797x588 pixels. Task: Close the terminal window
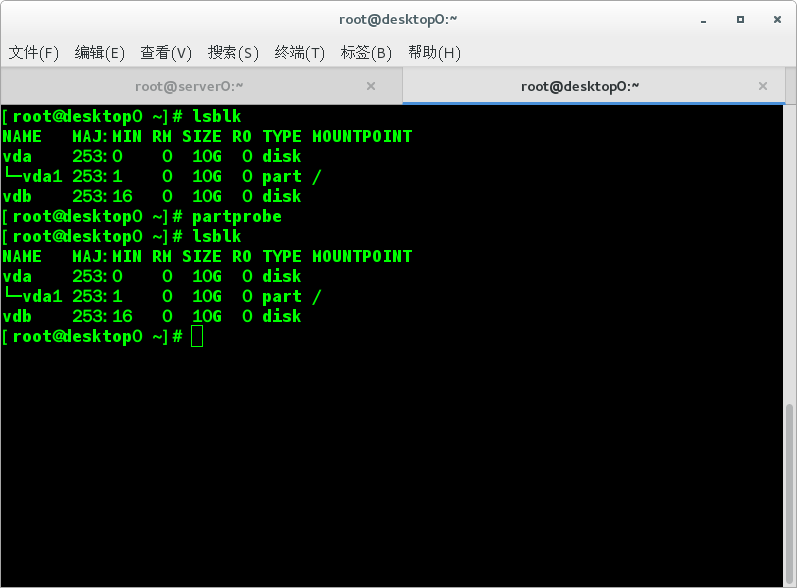tap(777, 19)
